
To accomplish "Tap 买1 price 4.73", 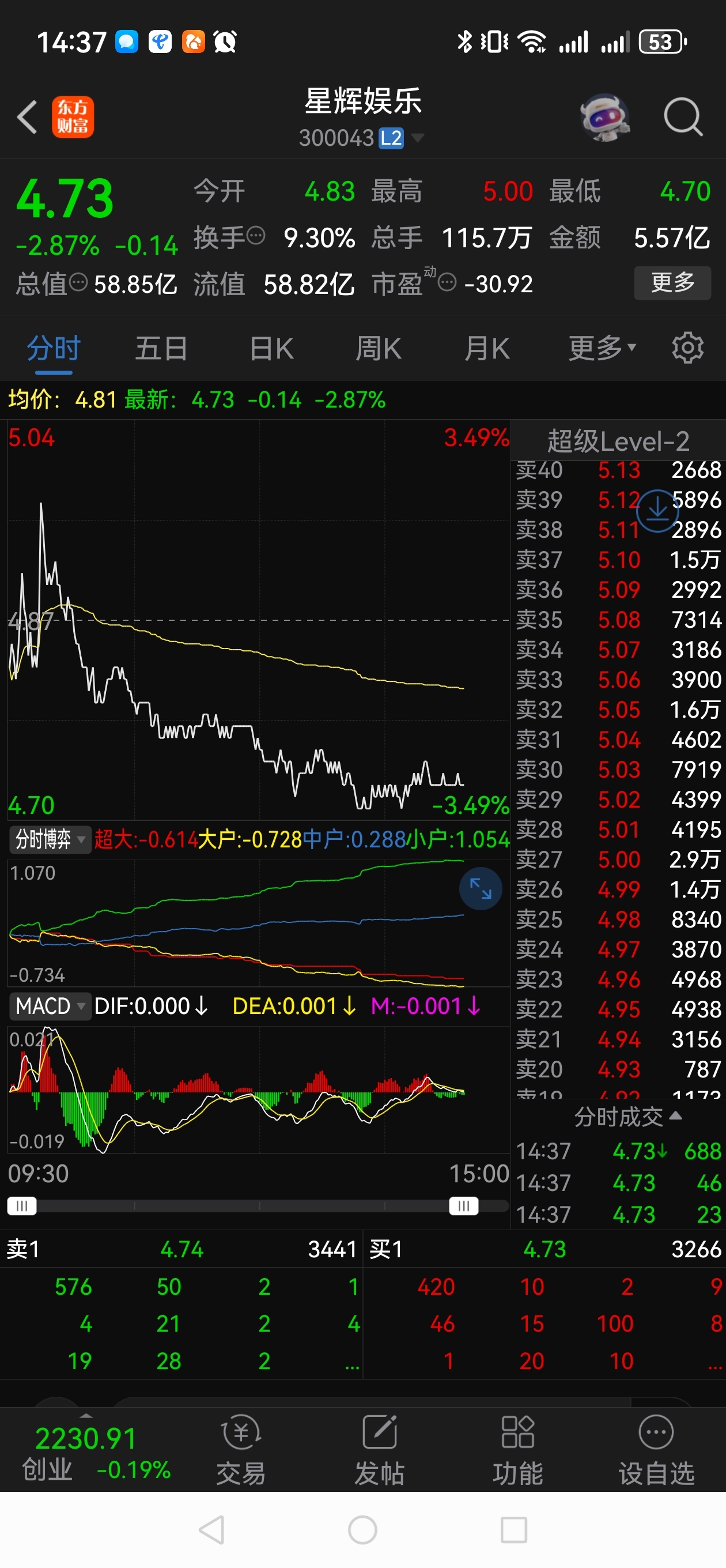I will tap(544, 1249).
